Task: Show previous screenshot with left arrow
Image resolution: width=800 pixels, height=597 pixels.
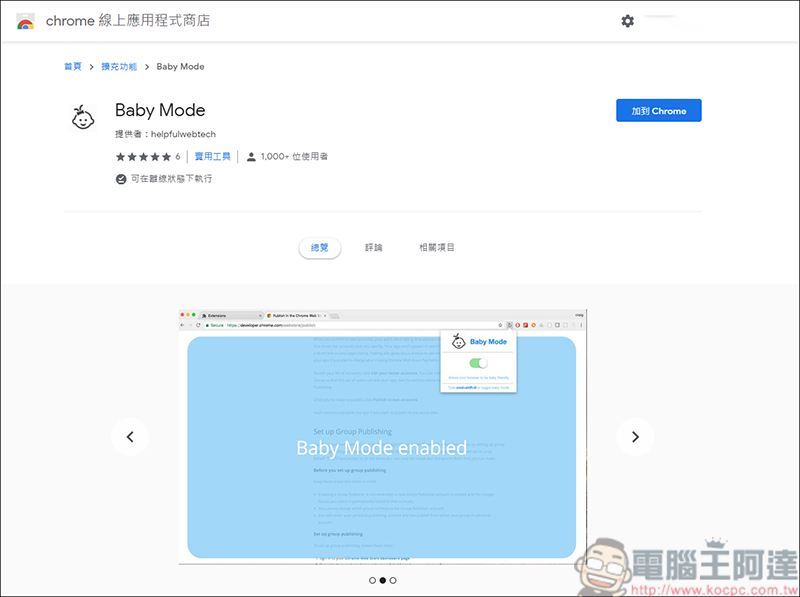Action: 130,437
